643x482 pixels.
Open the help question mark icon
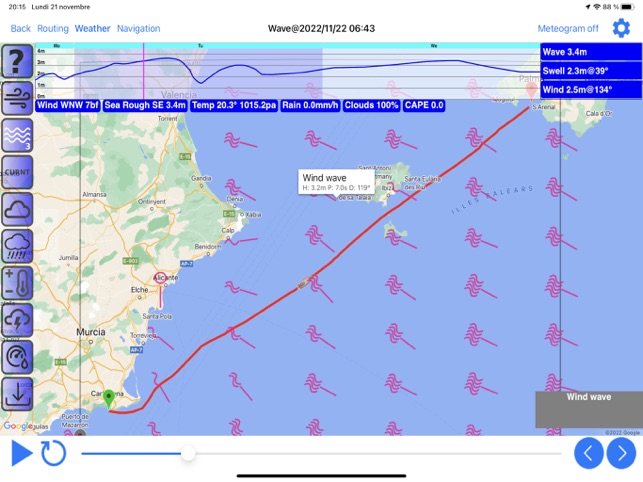tap(17, 62)
